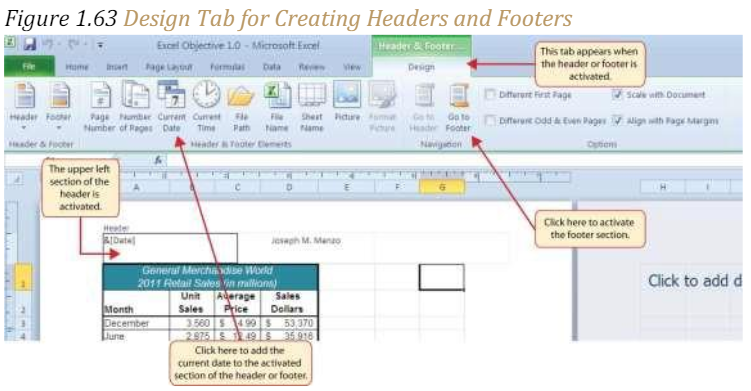This screenshot has width=751, height=391.
Task: Select the Design tab
Action: coord(421,67)
